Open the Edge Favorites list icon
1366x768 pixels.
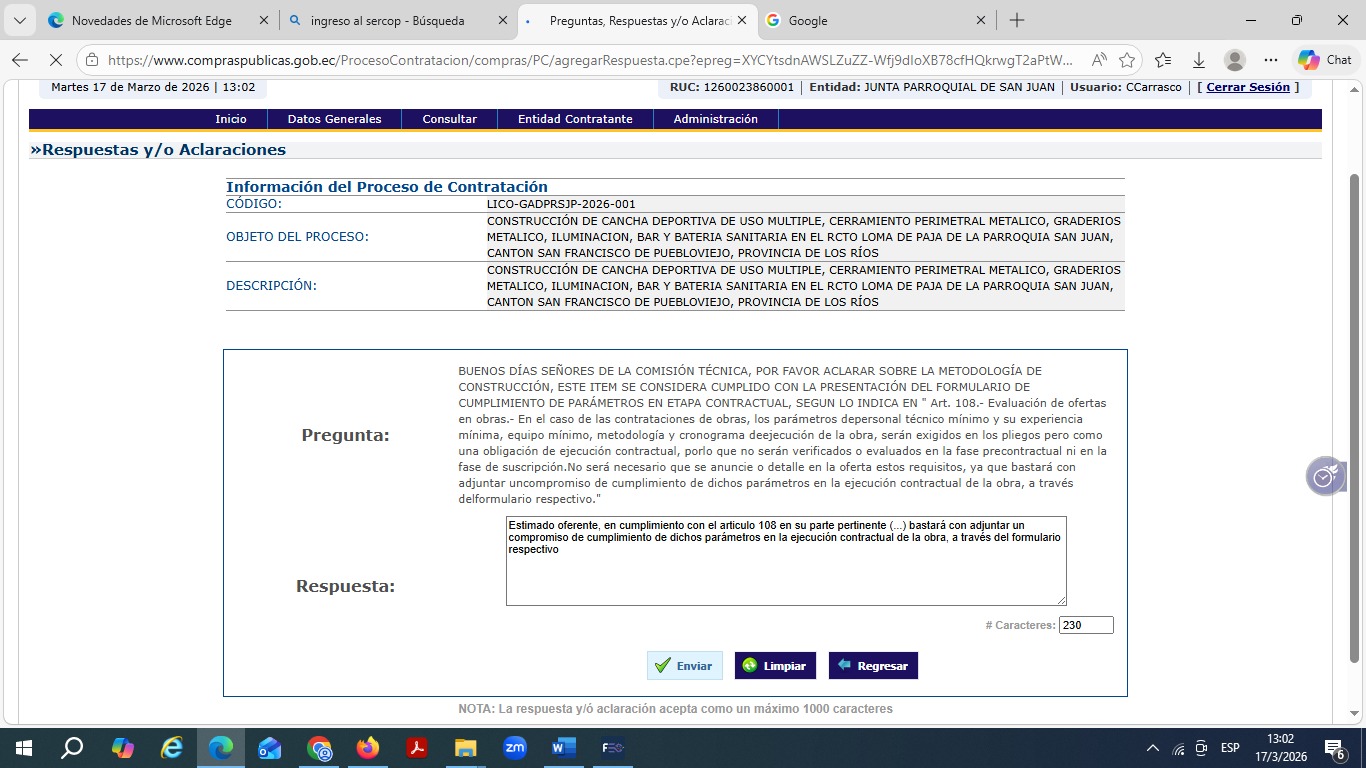coord(1163,60)
